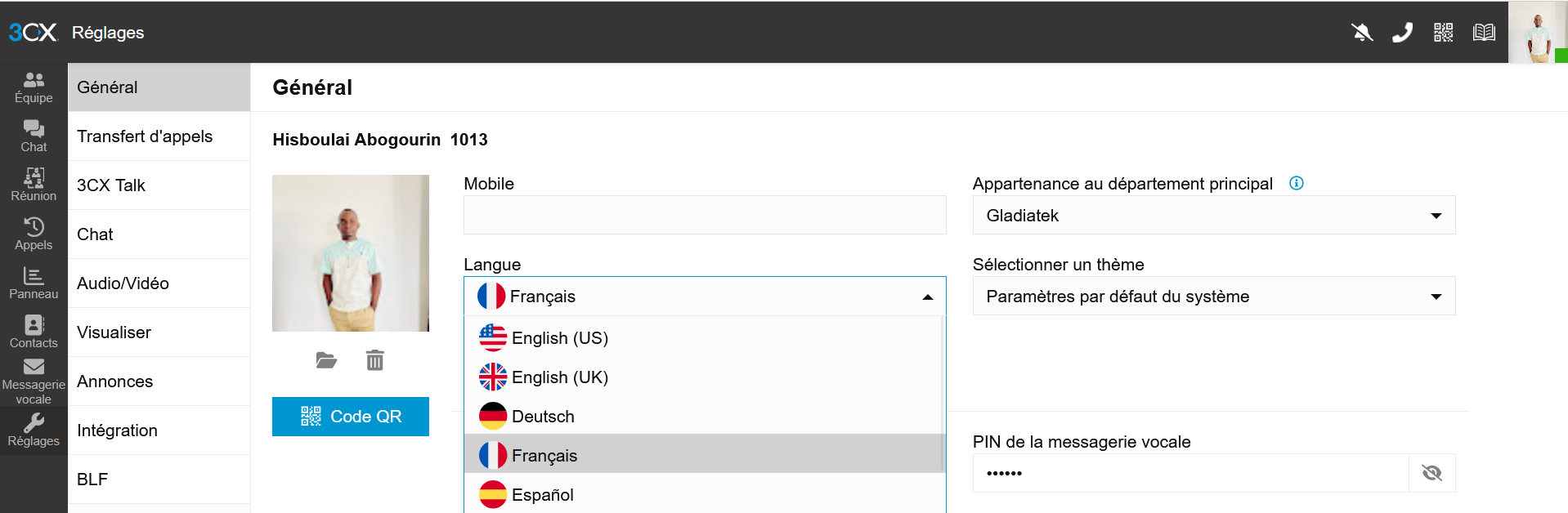Click the Code QR button
This screenshot has width=1568, height=513.
351,417
